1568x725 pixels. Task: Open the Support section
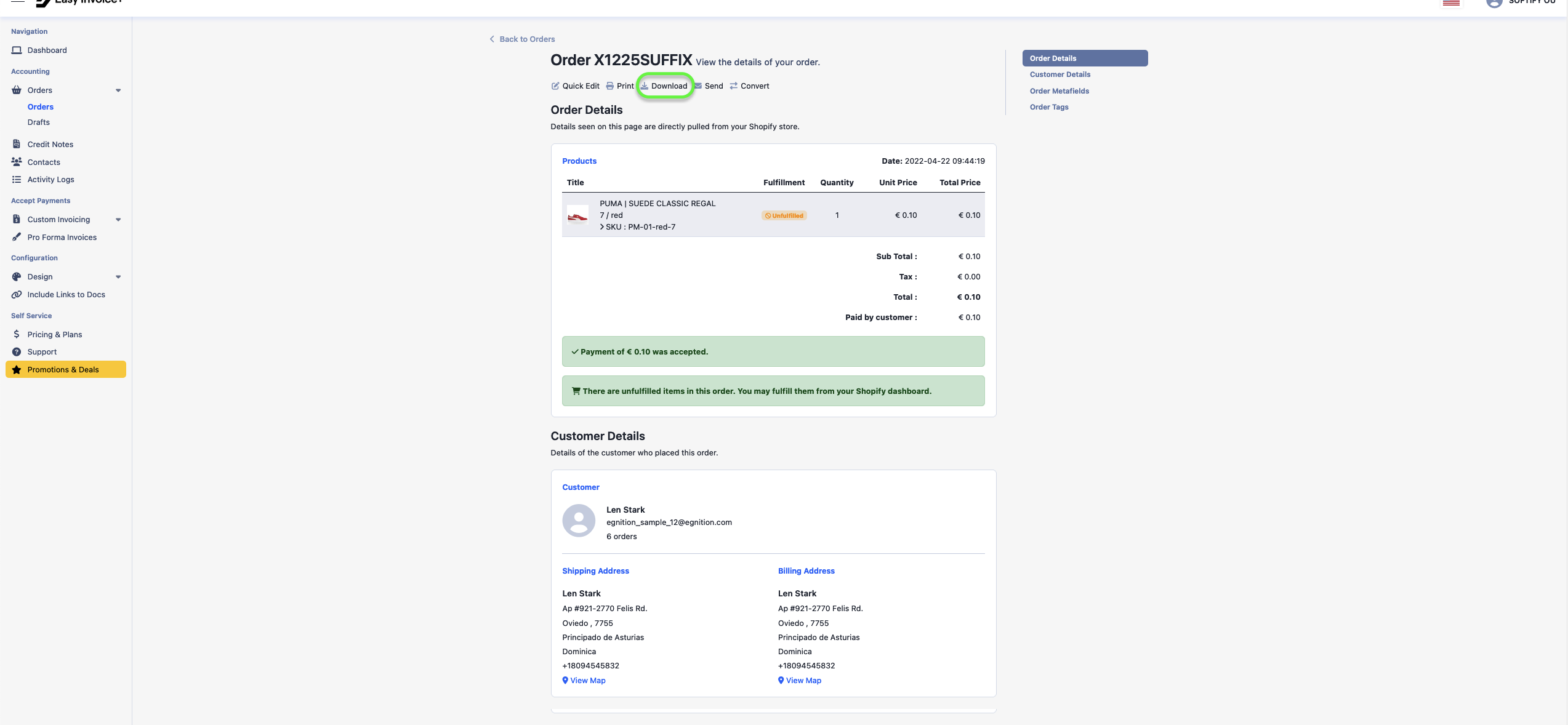click(41, 351)
